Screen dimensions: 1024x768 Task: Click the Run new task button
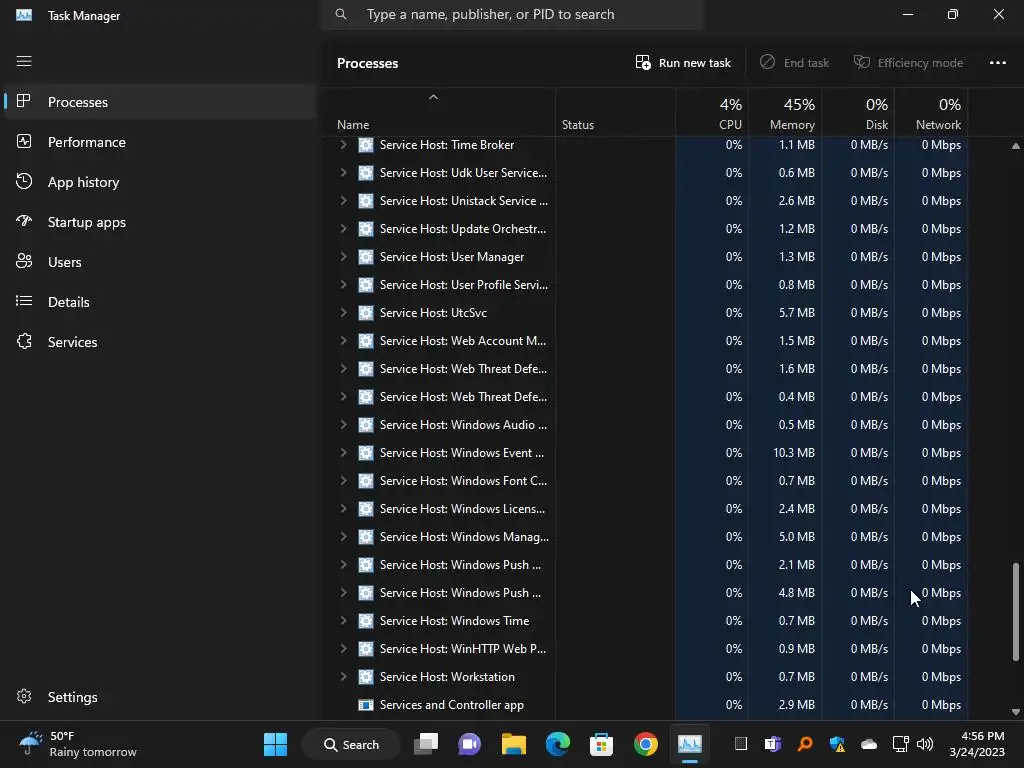683,63
